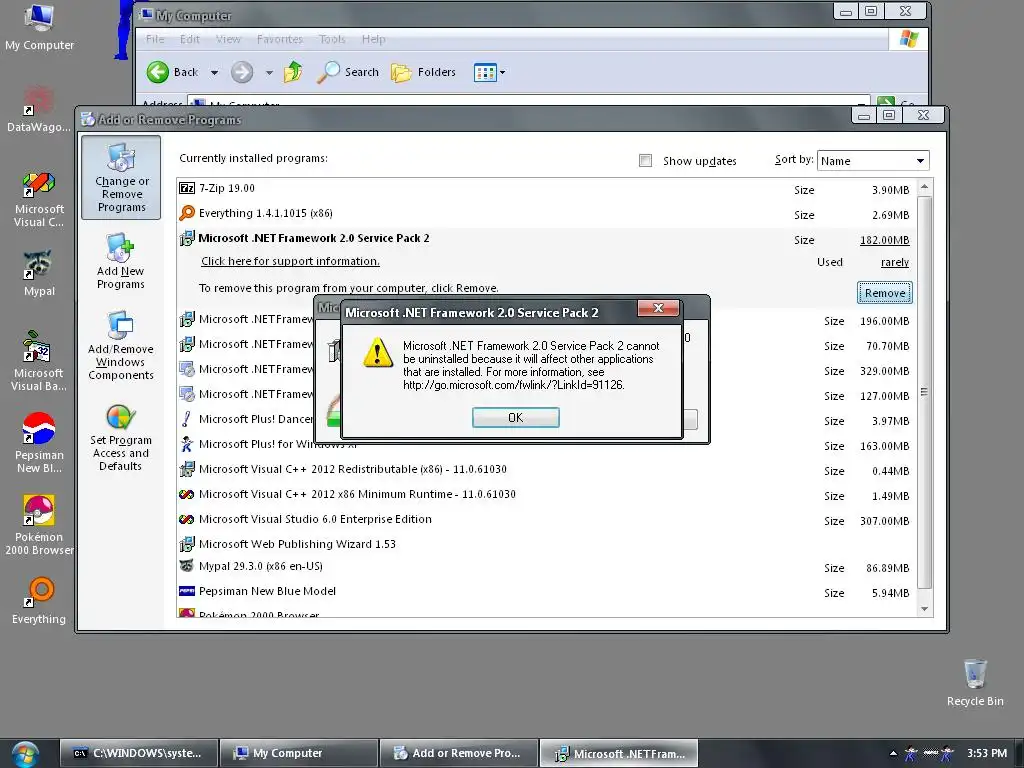Open Add/Remove Windows Components icon
This screenshot has height=768, width=1024.
[121, 345]
